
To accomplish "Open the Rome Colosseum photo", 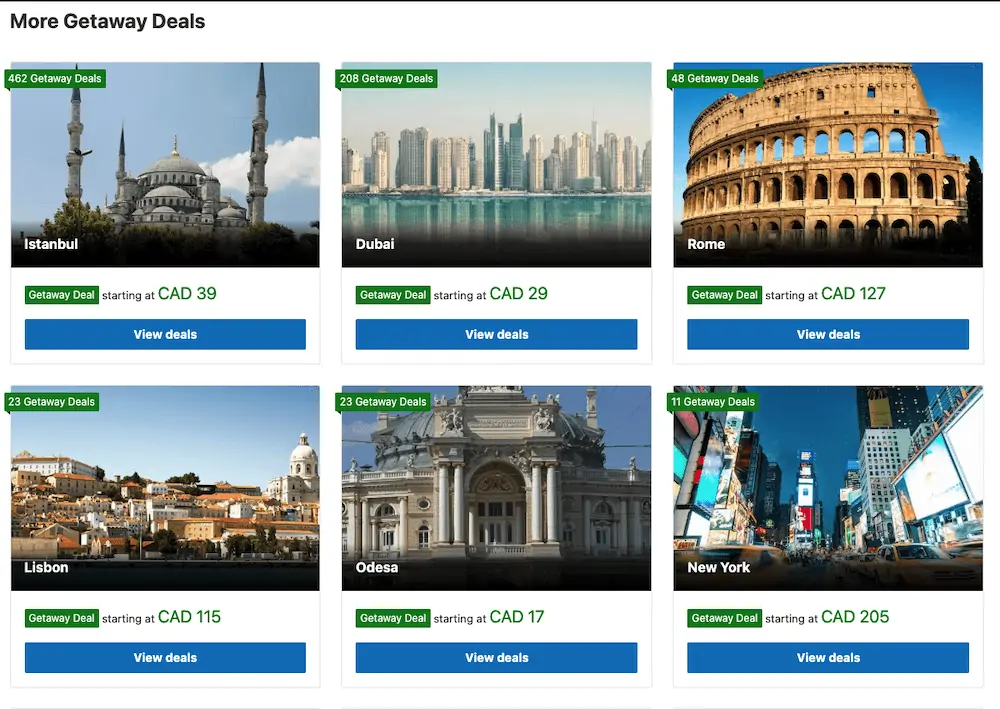I will [x=828, y=164].
